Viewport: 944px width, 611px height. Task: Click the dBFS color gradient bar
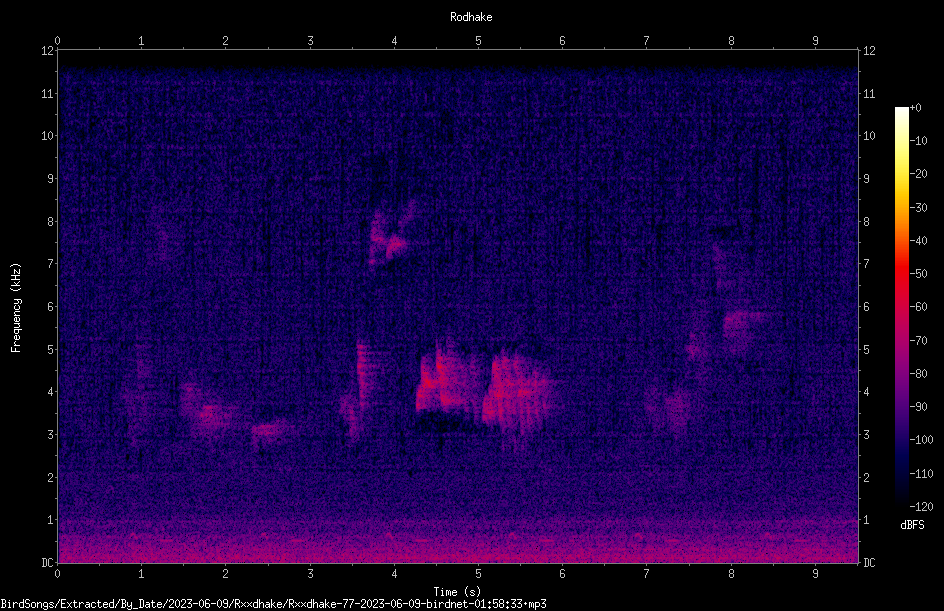click(901, 307)
